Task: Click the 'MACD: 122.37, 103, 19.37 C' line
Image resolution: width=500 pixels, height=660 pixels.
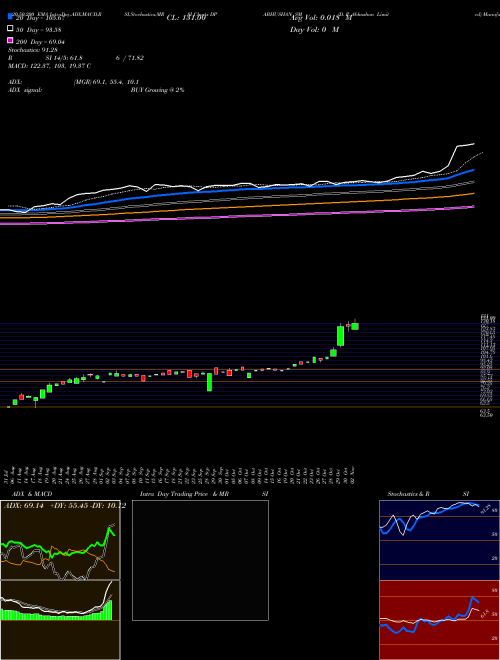Action: pyautogui.click(x=49, y=66)
